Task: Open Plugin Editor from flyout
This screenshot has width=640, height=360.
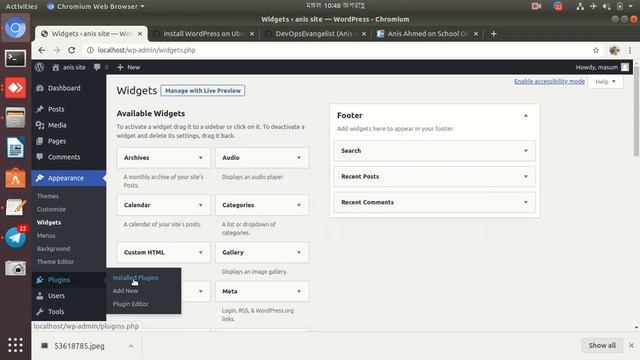Action: [x=131, y=304]
